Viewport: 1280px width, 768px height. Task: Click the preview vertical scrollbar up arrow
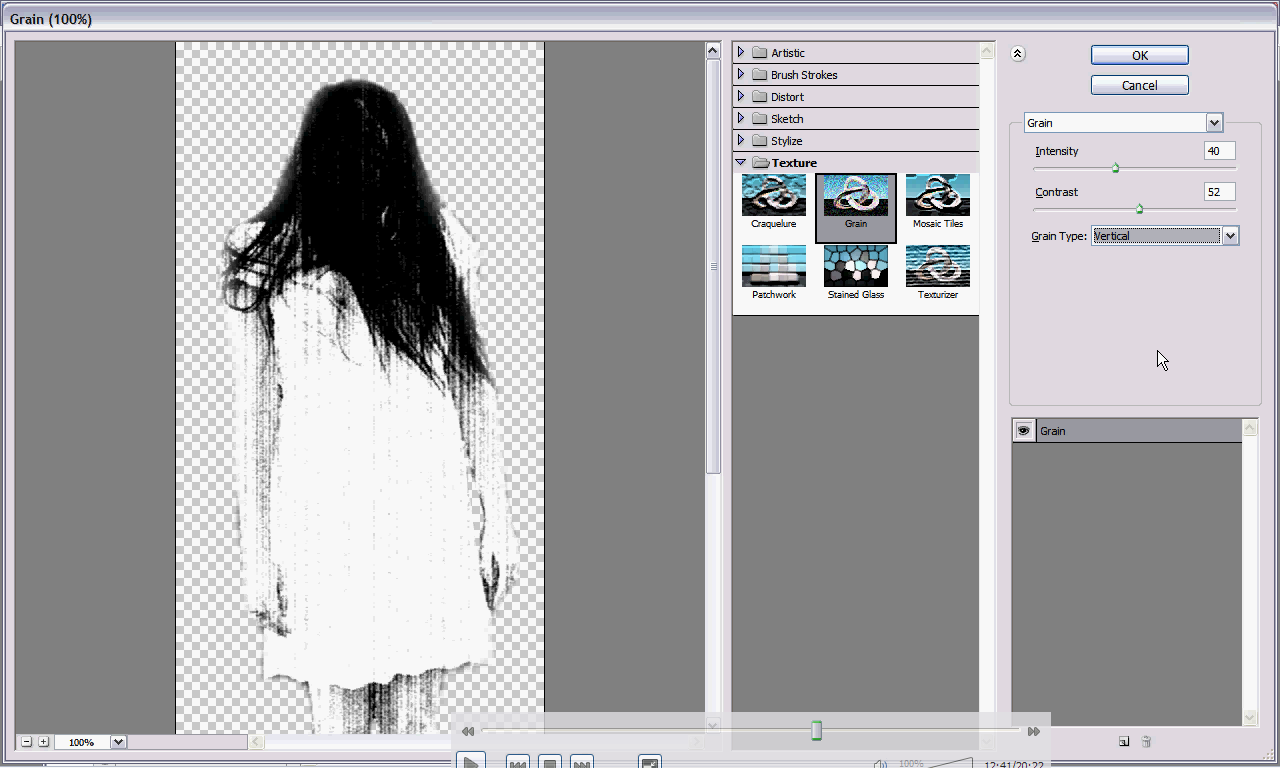click(x=713, y=50)
